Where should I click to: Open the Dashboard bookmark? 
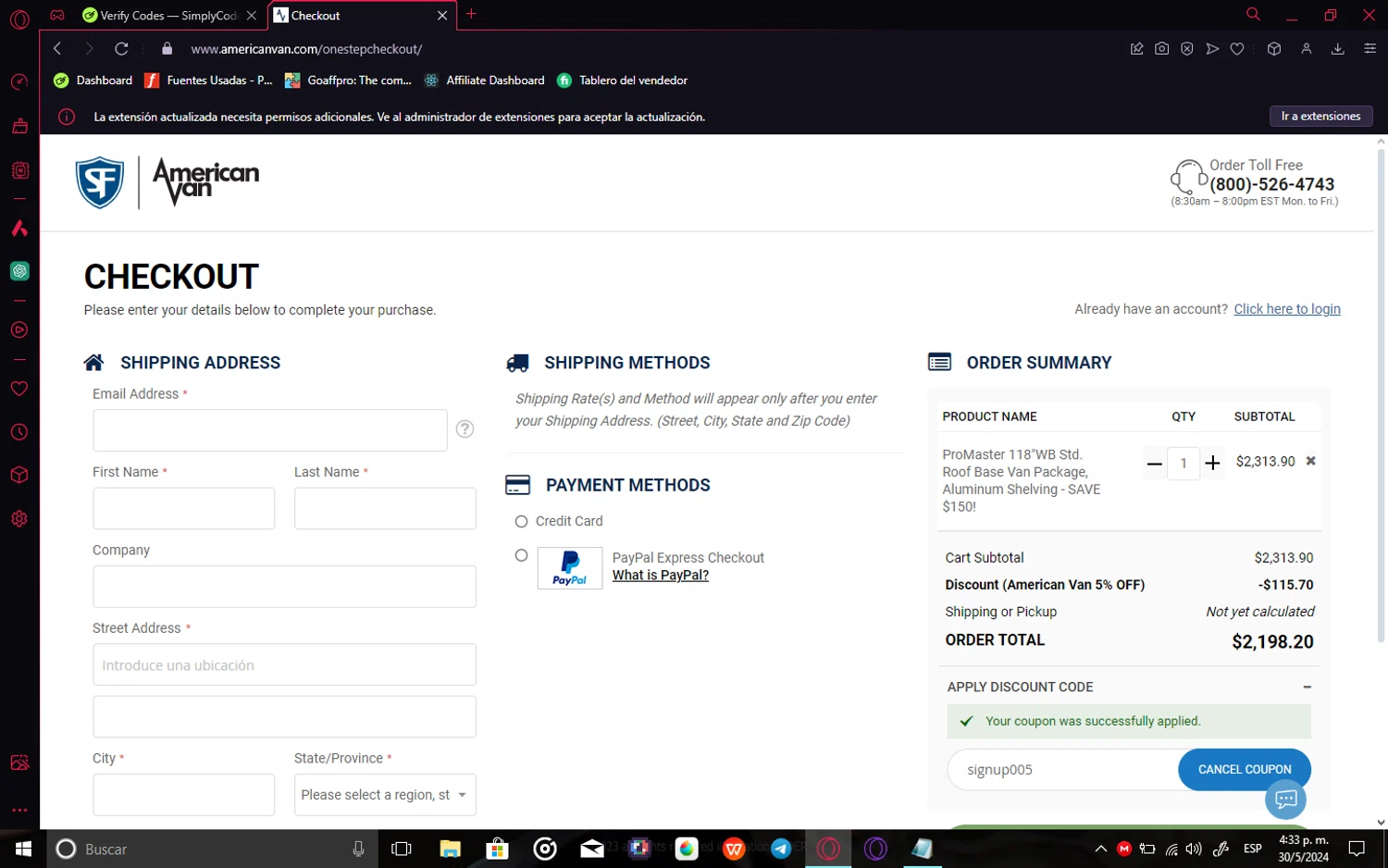93,81
